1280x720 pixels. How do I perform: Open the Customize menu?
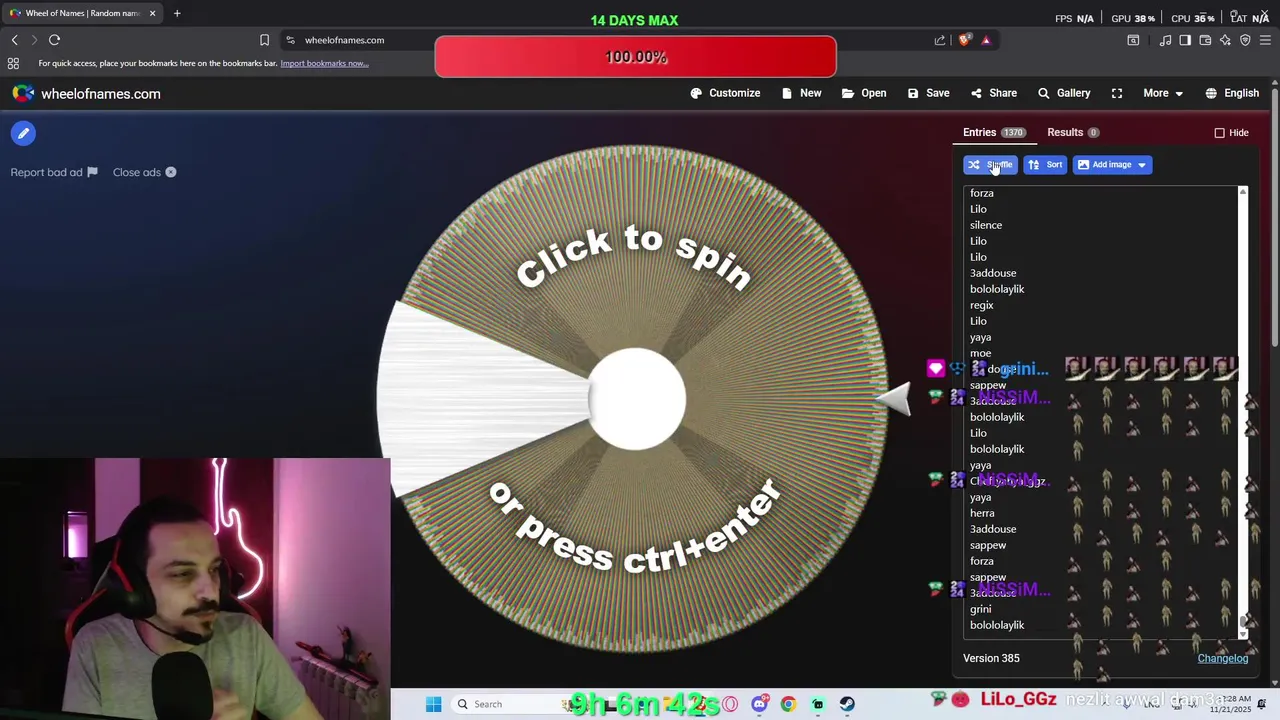pyautogui.click(x=725, y=93)
